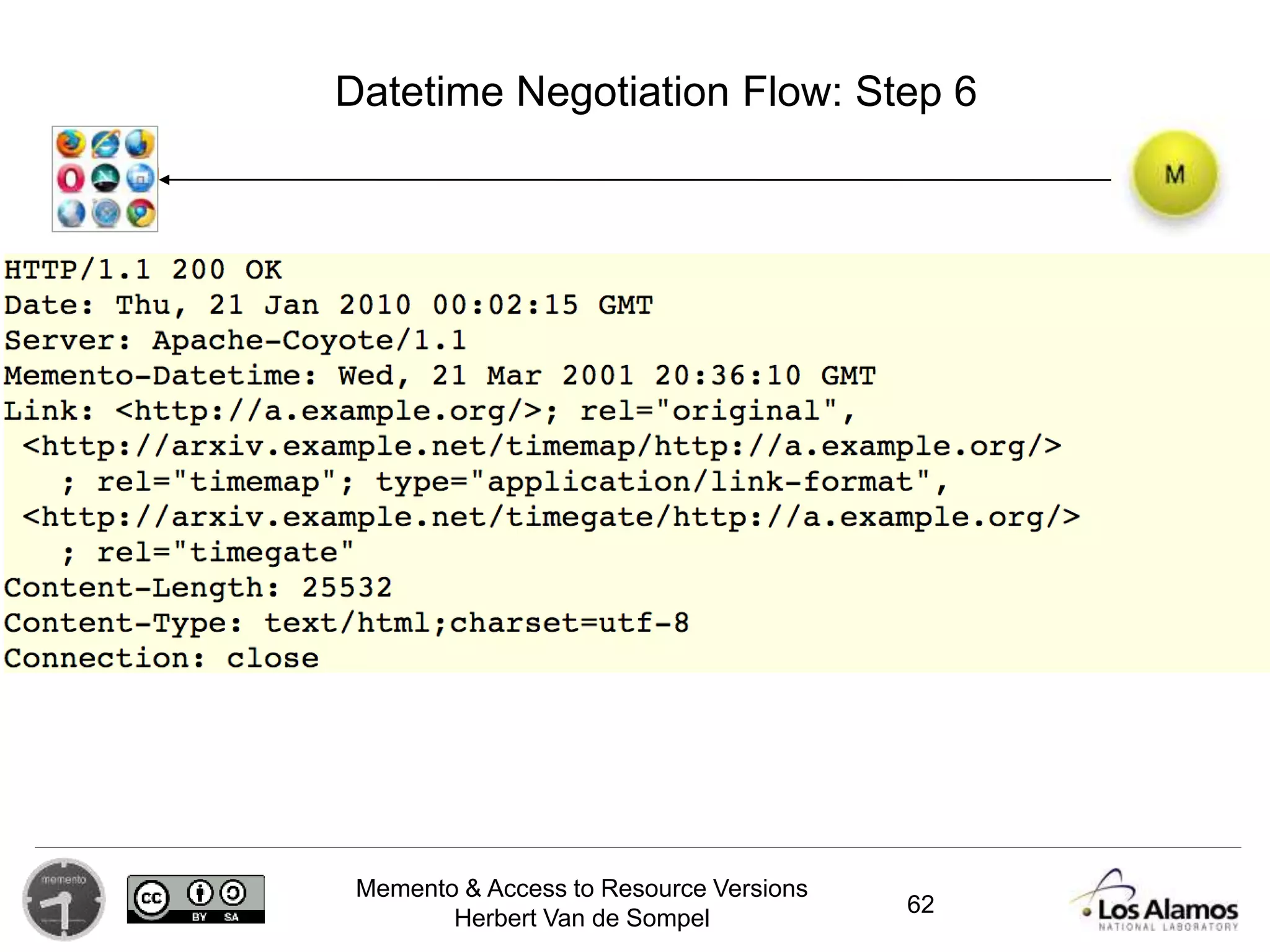Click the Google Chrome browser icon
1270x952 pixels.
point(141,214)
